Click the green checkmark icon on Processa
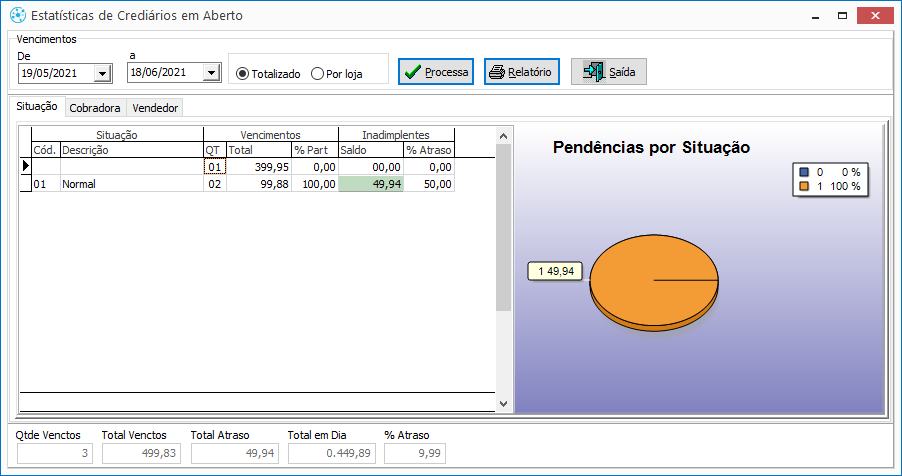 (x=412, y=72)
